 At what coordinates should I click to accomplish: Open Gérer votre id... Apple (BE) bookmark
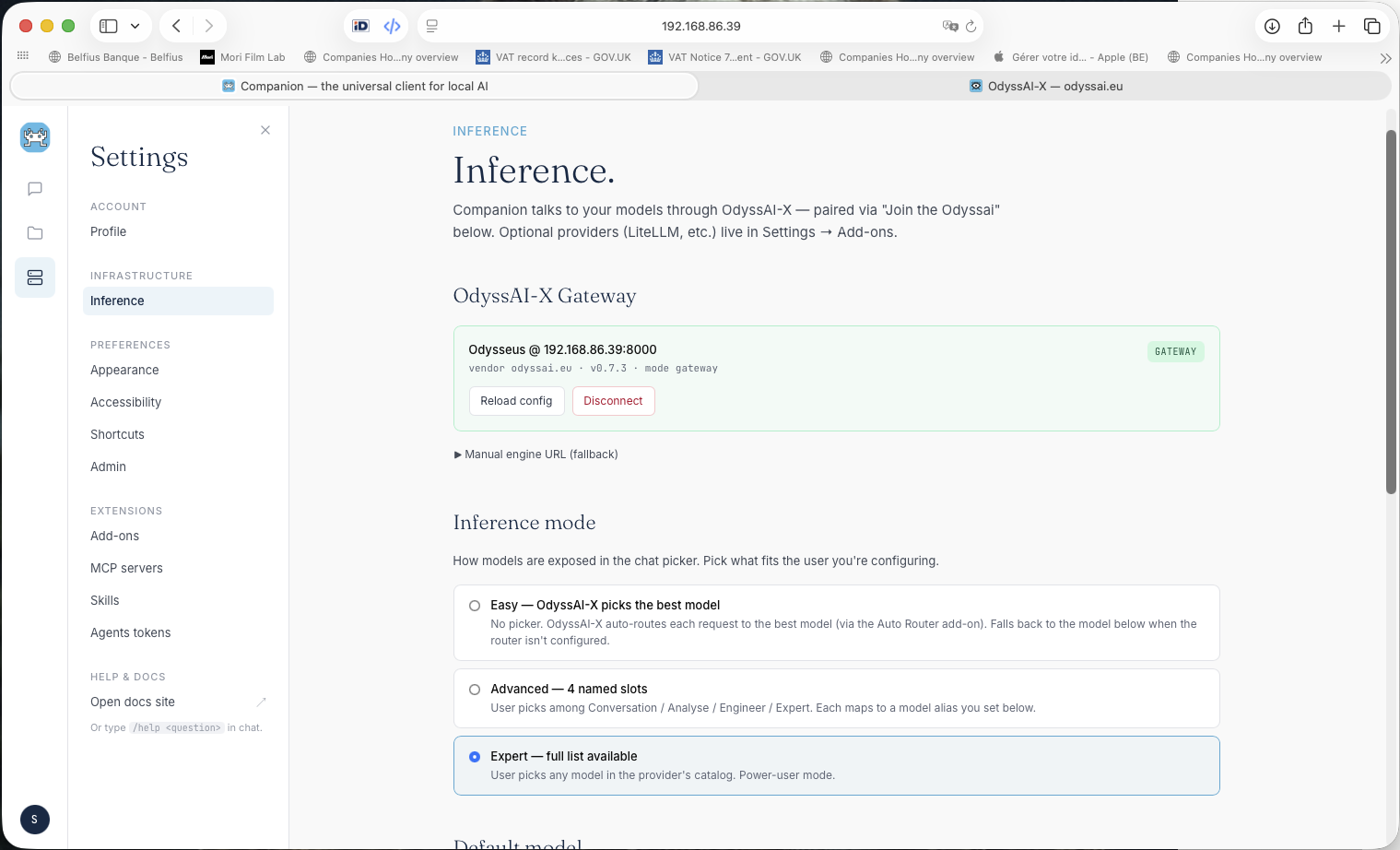coord(1071,57)
